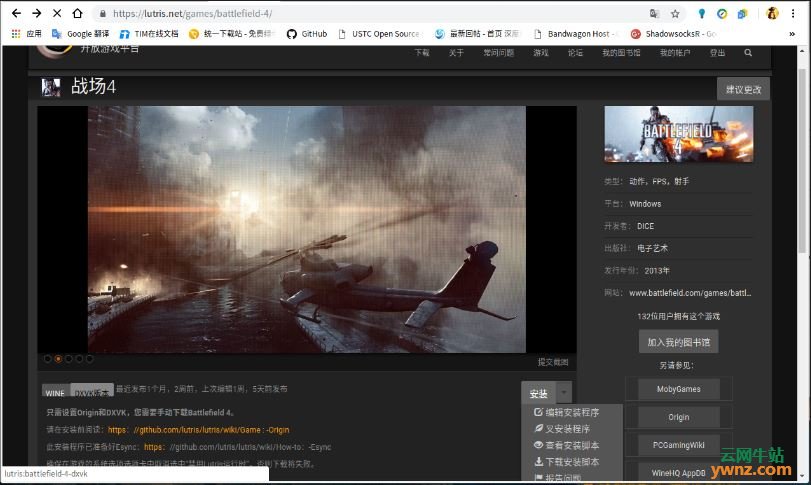
Task: Open the Bandwagon Host bookmark
Action: (575, 34)
